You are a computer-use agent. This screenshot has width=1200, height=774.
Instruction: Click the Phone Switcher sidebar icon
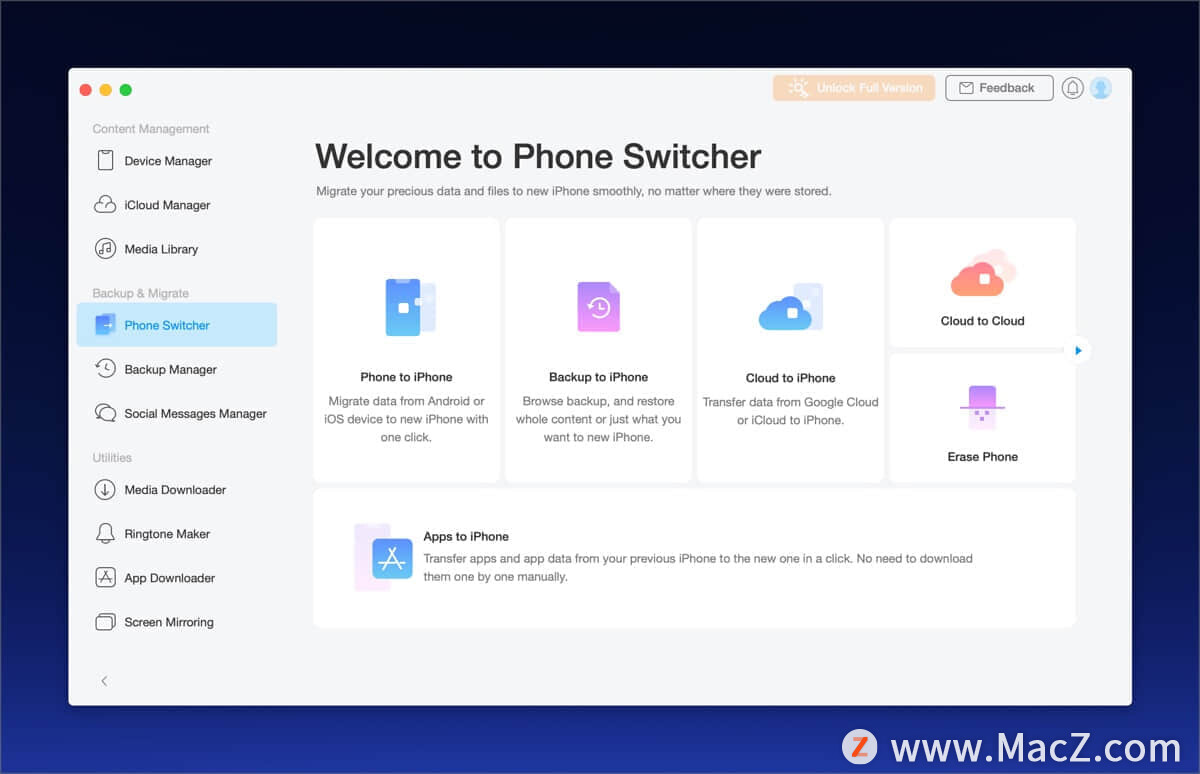click(105, 325)
